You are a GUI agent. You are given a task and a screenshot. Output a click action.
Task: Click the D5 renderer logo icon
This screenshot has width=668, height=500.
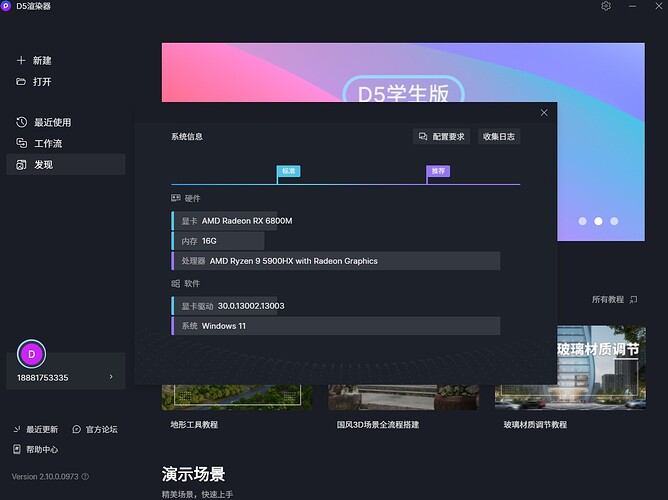(x=6, y=6)
